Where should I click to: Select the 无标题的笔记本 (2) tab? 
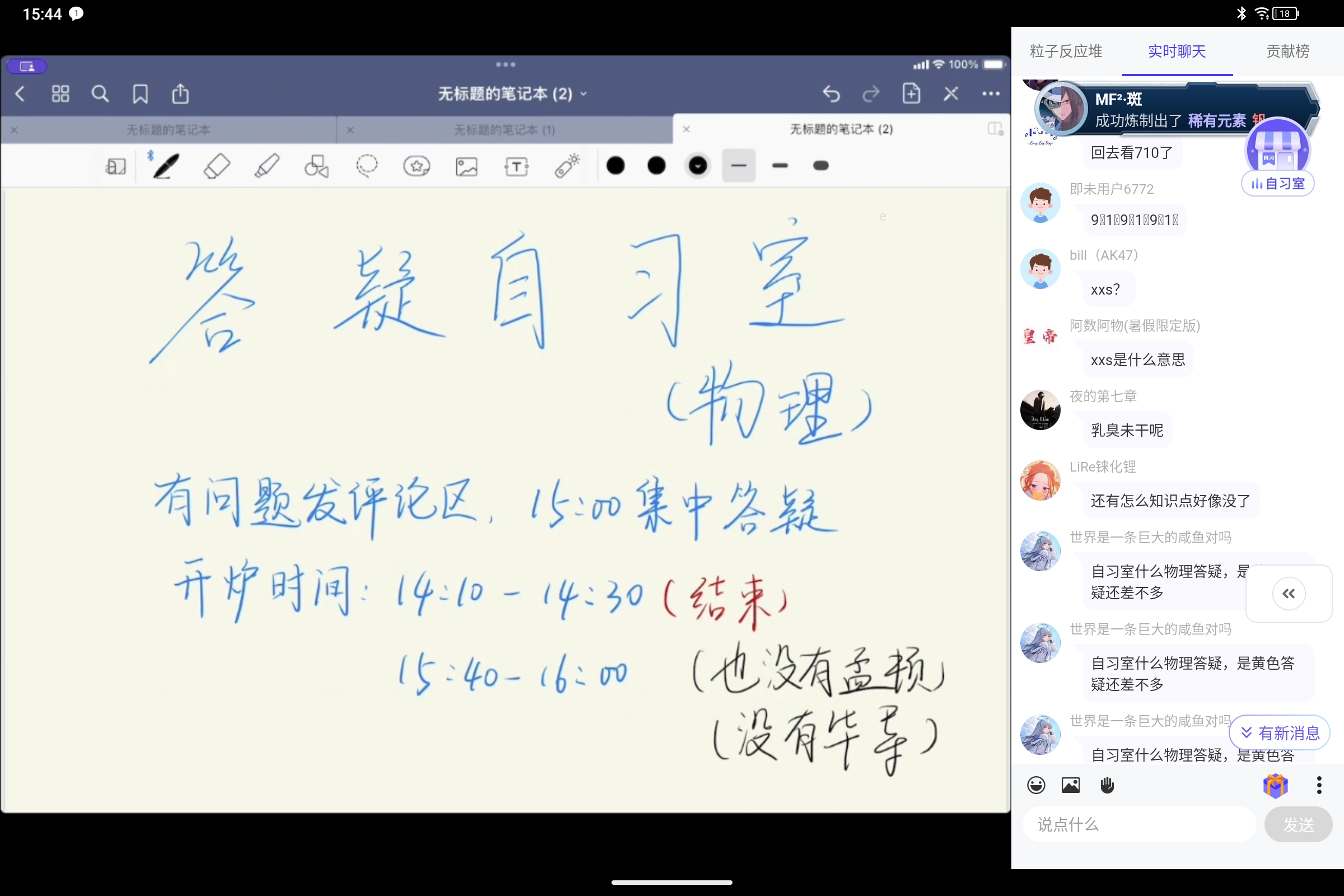click(842, 129)
